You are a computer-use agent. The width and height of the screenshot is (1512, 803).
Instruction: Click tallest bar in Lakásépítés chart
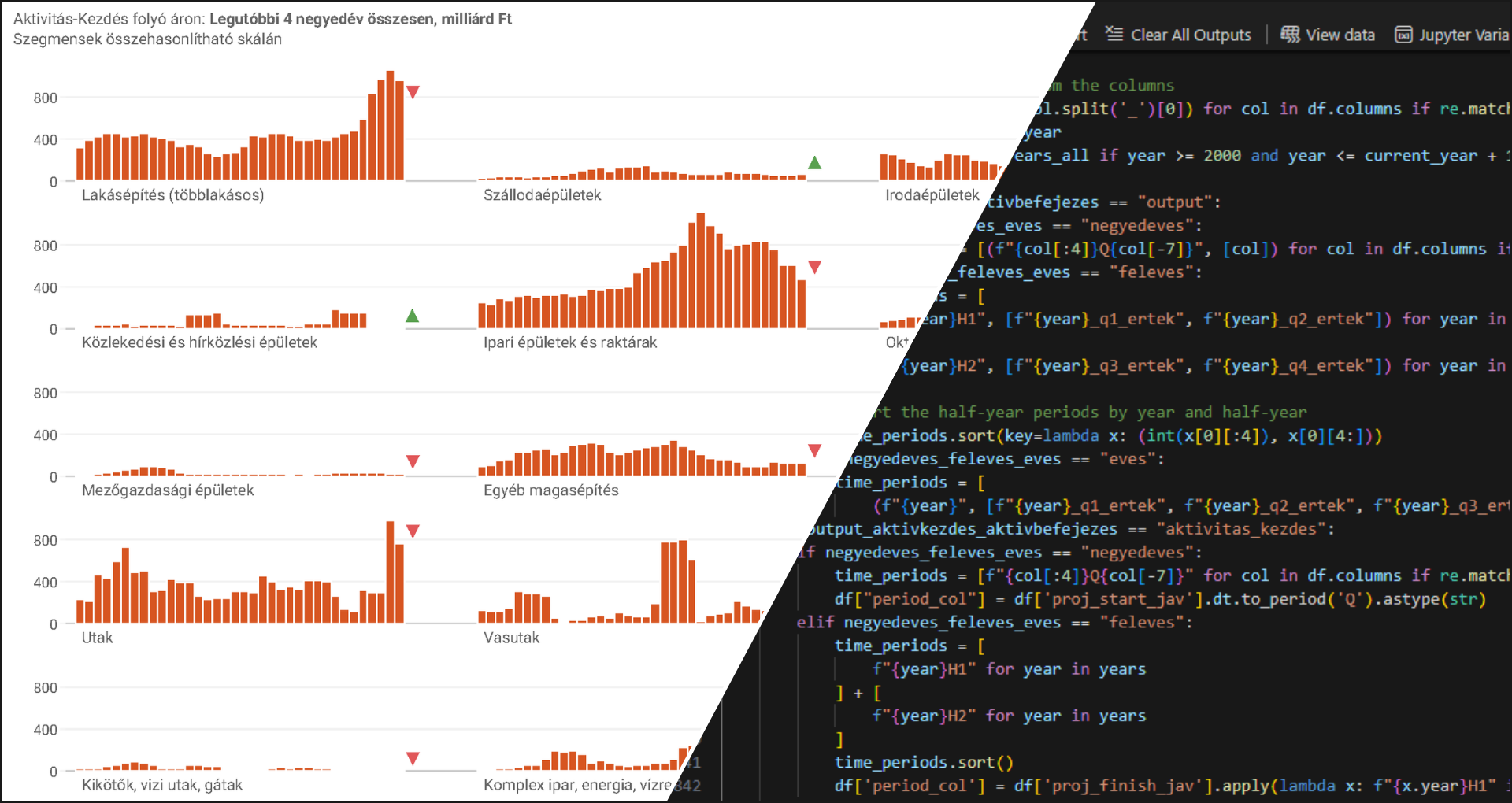[x=390, y=126]
